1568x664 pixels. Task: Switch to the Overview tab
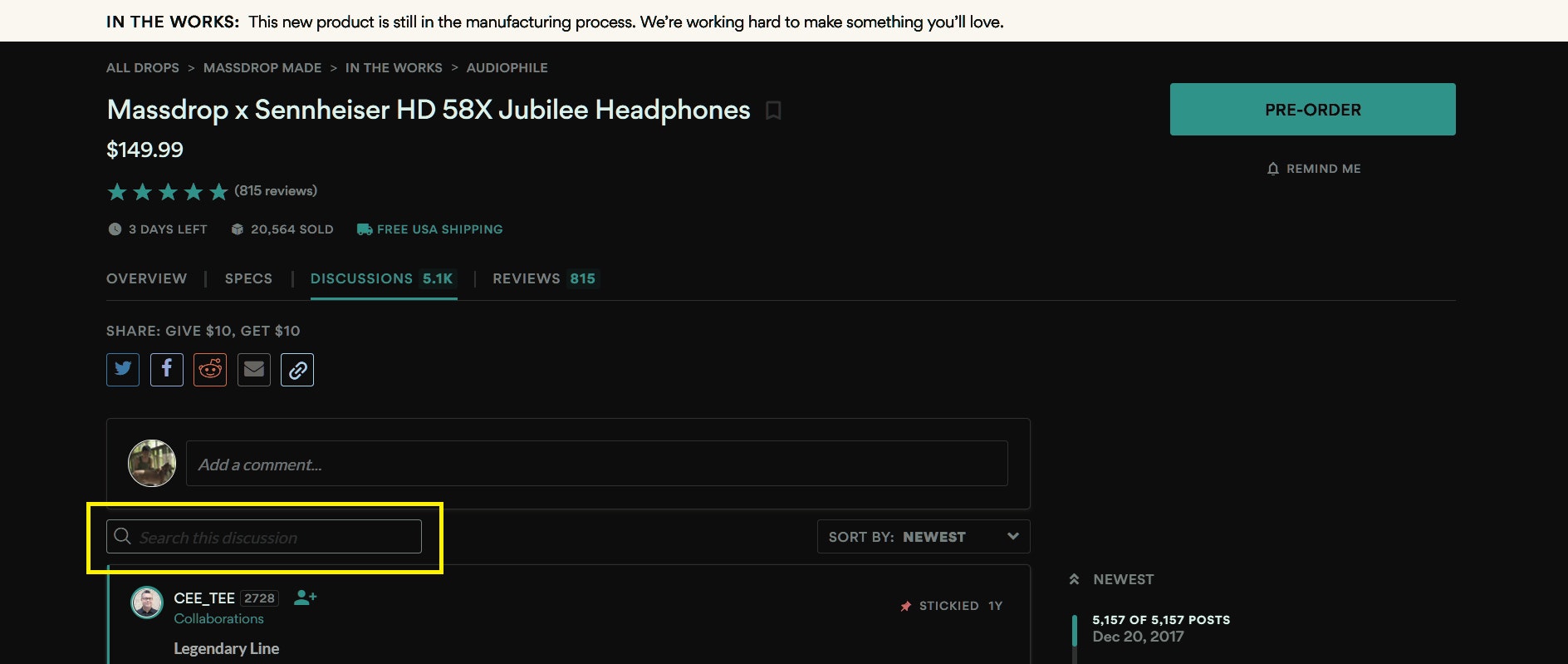tap(147, 278)
